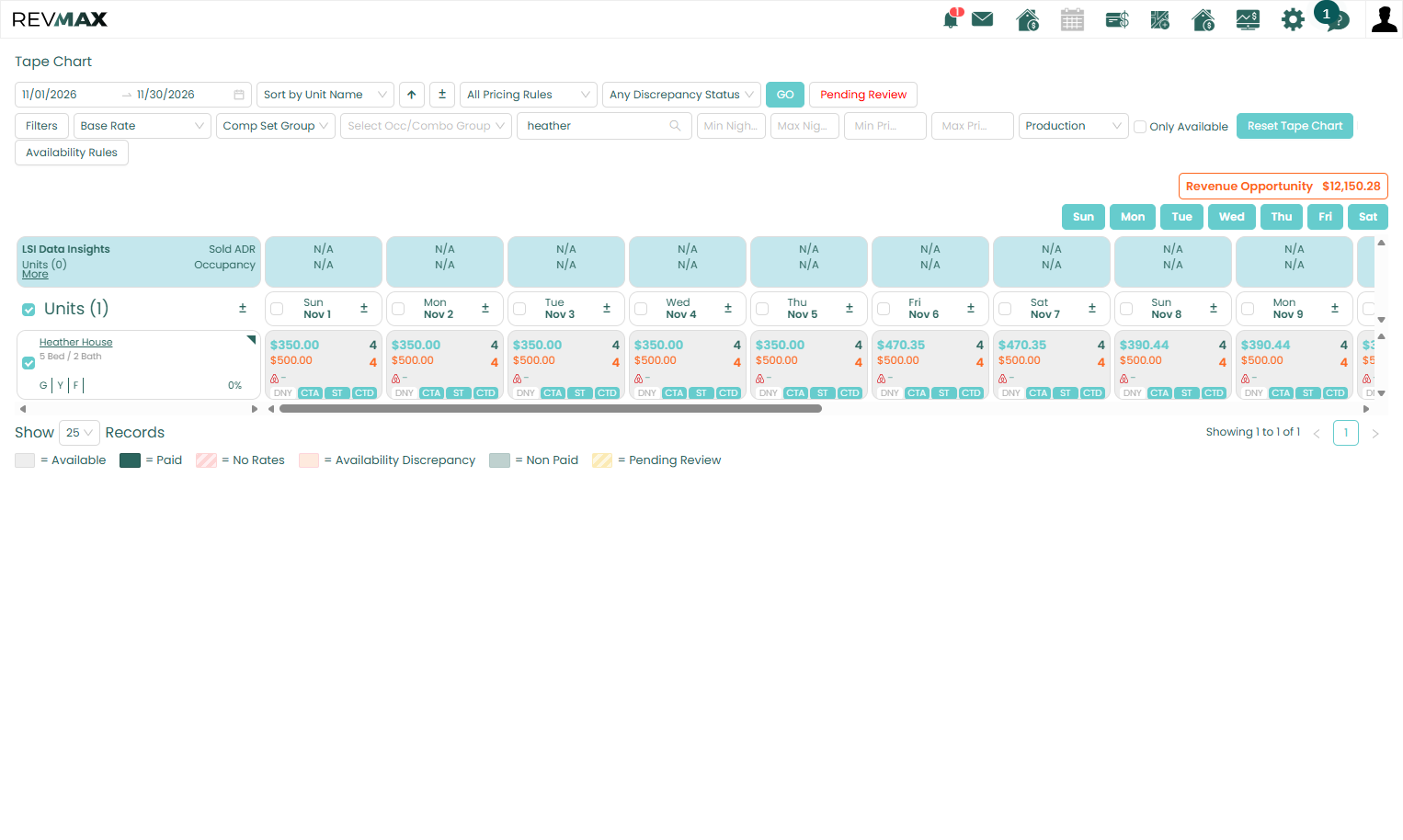Viewport: 1403px width, 840px height.
Task: Open the Base Rate dropdown
Action: pos(143,126)
